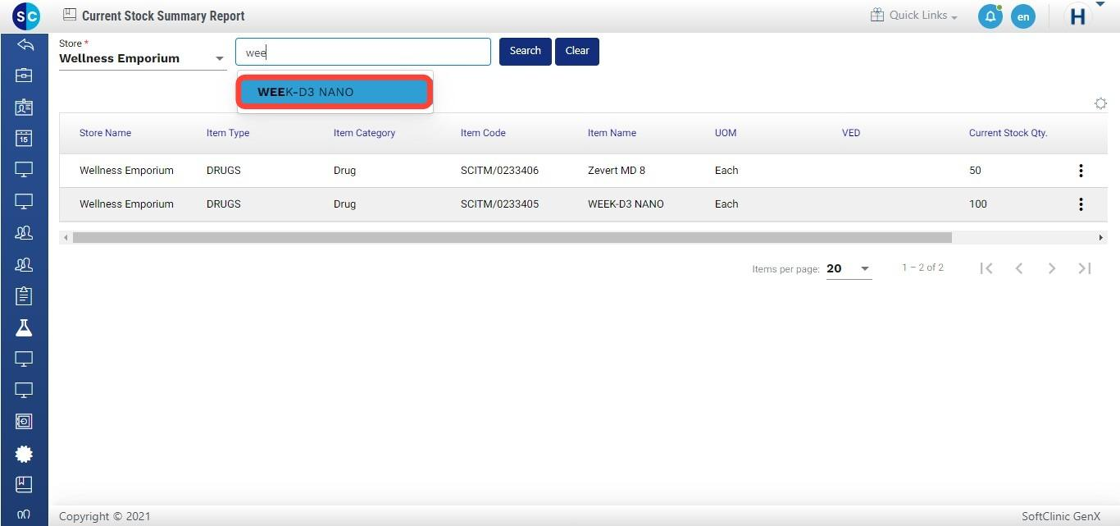Open the briefcase icon in sidebar
Image resolution: width=1120 pixels, height=526 pixels.
pyautogui.click(x=24, y=76)
